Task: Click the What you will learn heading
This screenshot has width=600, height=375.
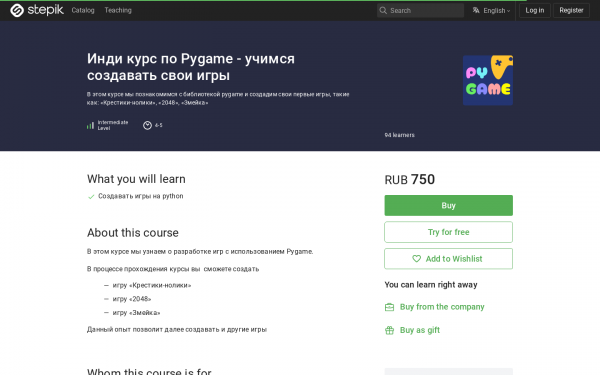Action: (136, 179)
